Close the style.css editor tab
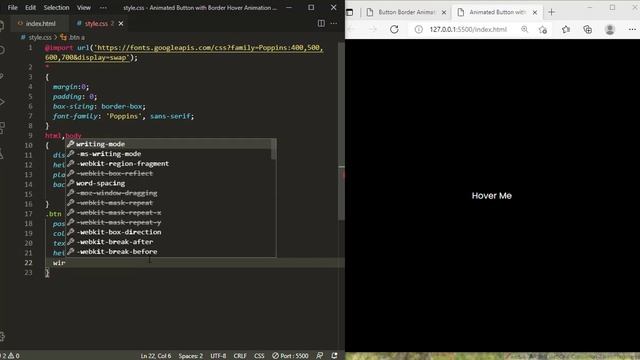 click(121, 24)
